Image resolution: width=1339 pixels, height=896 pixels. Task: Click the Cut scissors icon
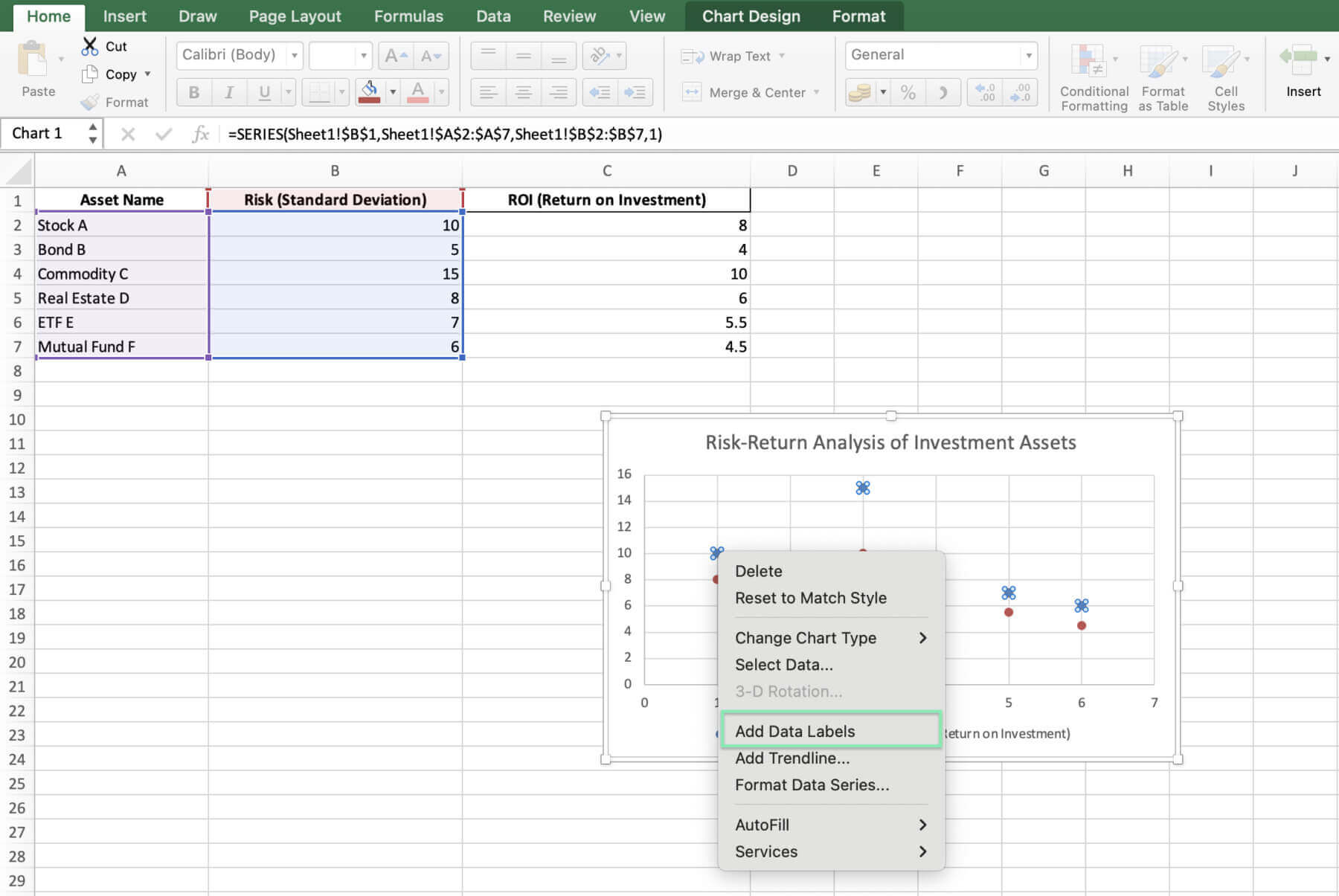(x=90, y=46)
